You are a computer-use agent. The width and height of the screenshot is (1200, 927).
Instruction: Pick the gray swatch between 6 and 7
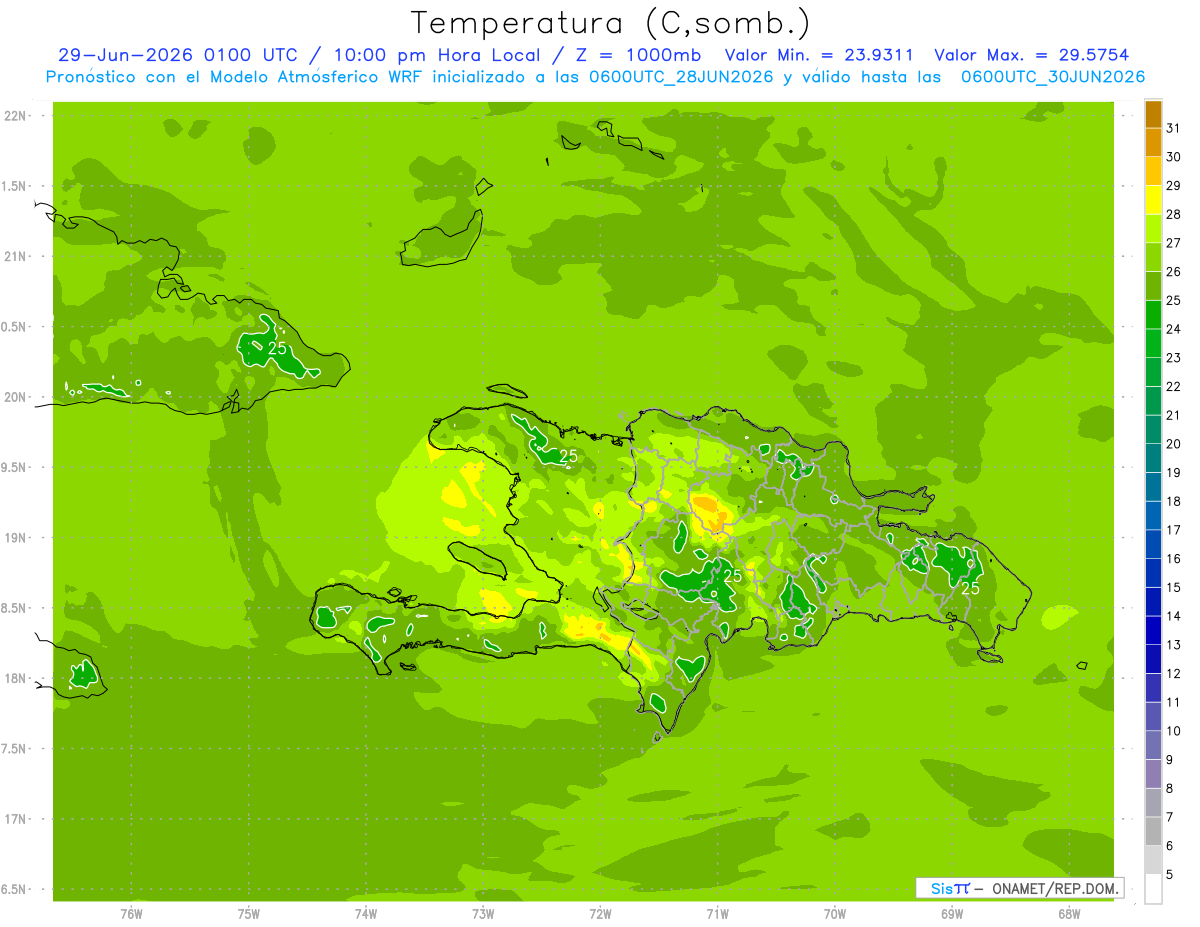coord(1153,831)
